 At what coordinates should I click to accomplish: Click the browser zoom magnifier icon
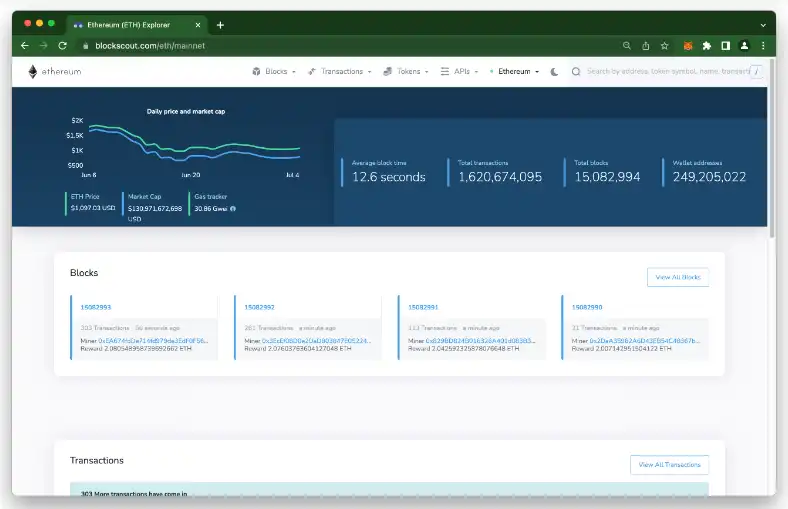pyautogui.click(x=627, y=46)
